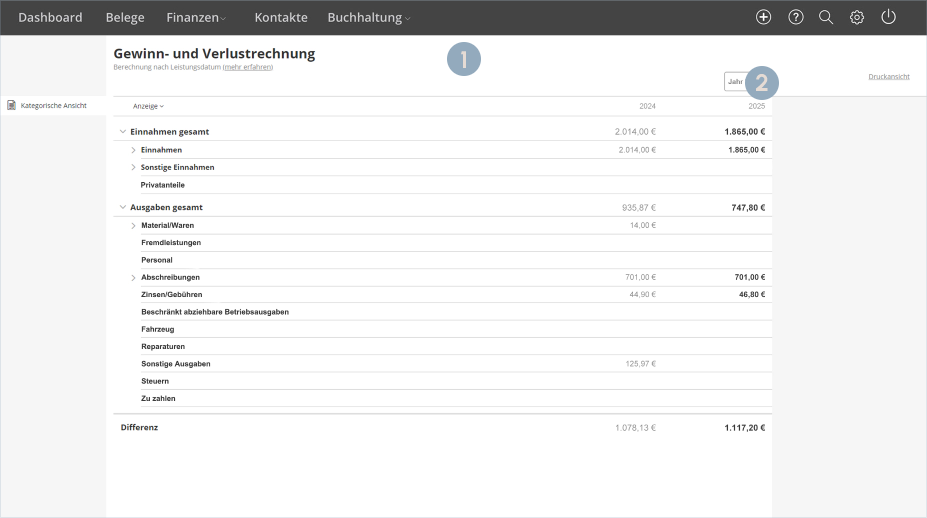The width and height of the screenshot is (927, 518).
Task: Click the Gewinn- und Verlustrechnung heading
Action: point(214,54)
